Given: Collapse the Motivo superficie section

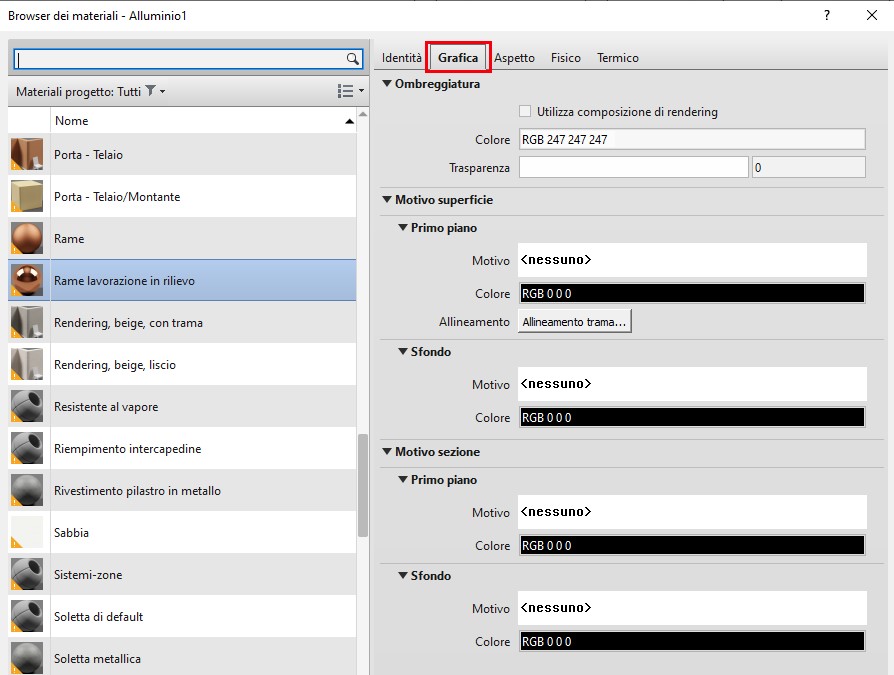Looking at the screenshot, I should (x=387, y=200).
